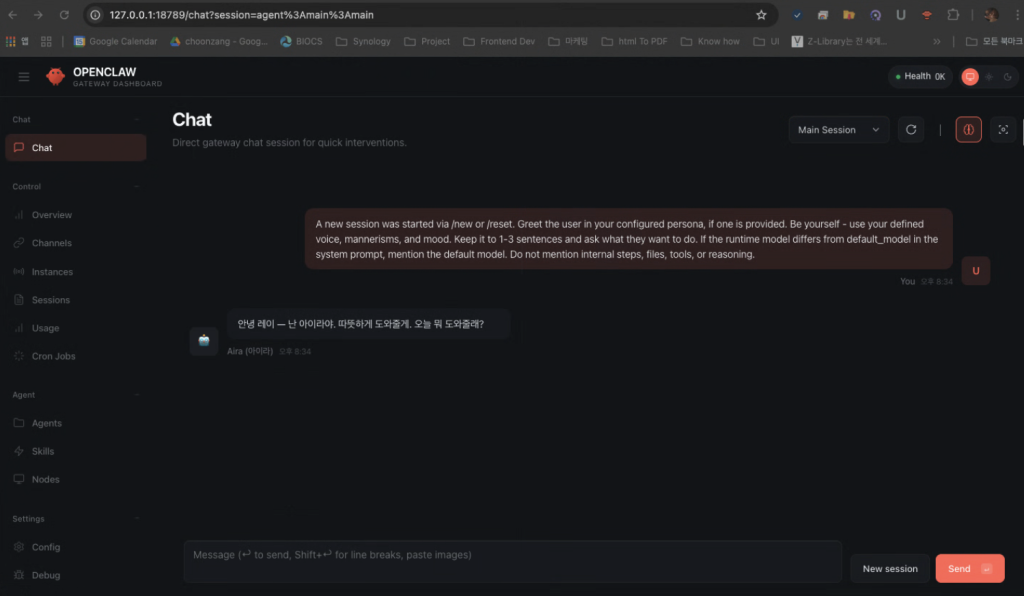Open Channels from the sidebar
The image size is (1024, 596).
coord(51,243)
